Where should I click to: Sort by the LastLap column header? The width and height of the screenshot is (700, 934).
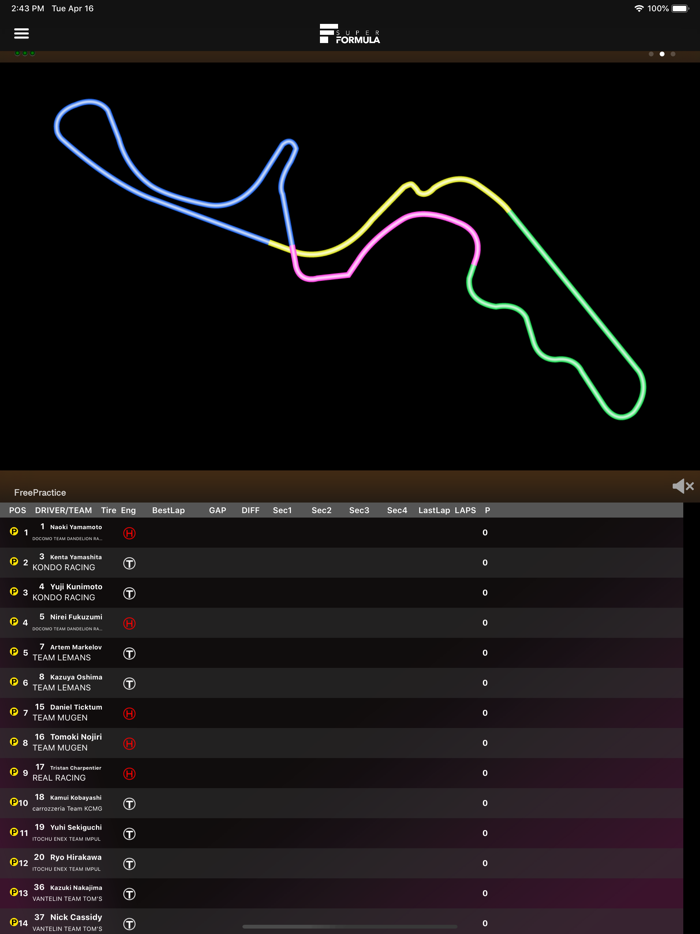coord(434,510)
